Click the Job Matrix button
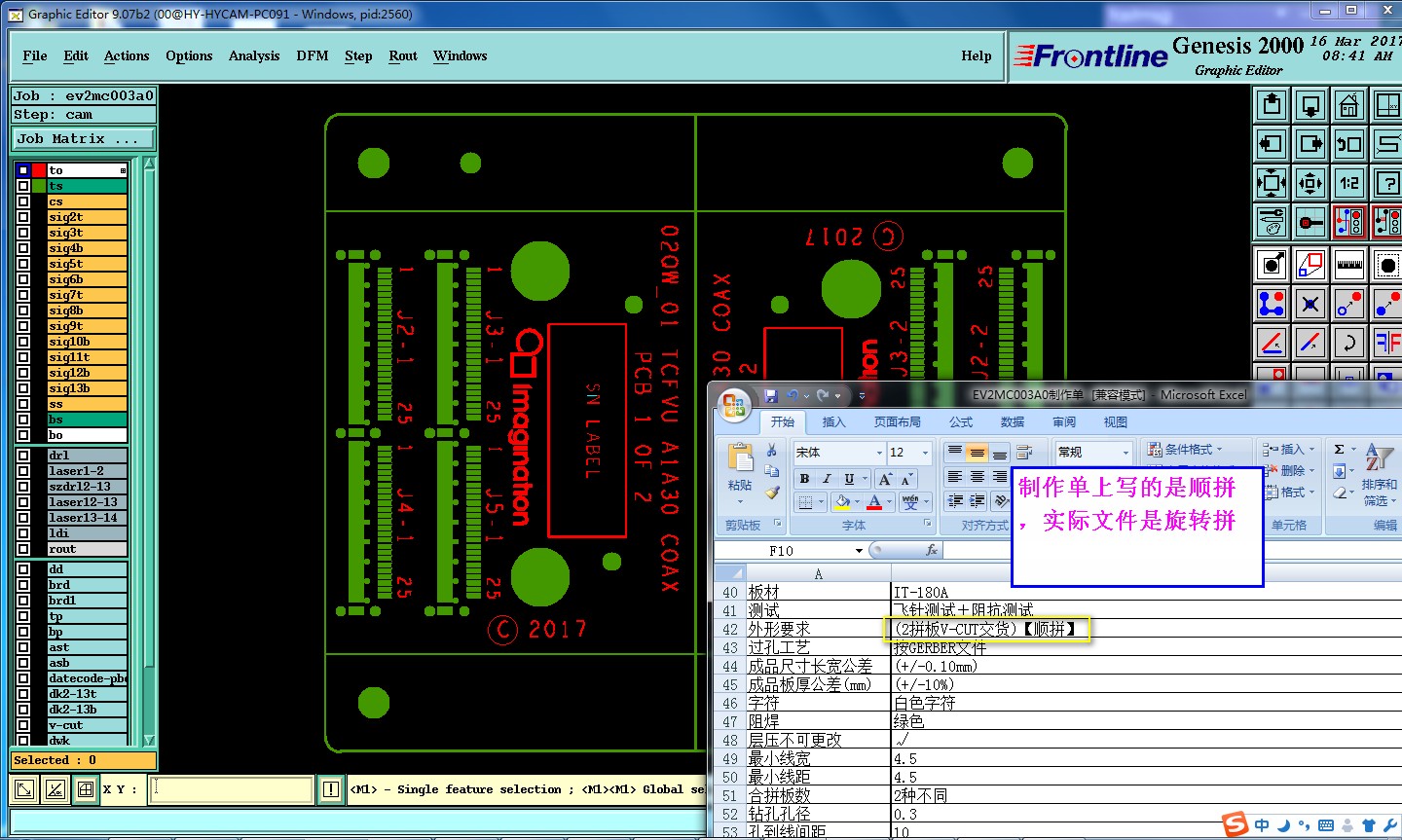1402x840 pixels. click(84, 139)
